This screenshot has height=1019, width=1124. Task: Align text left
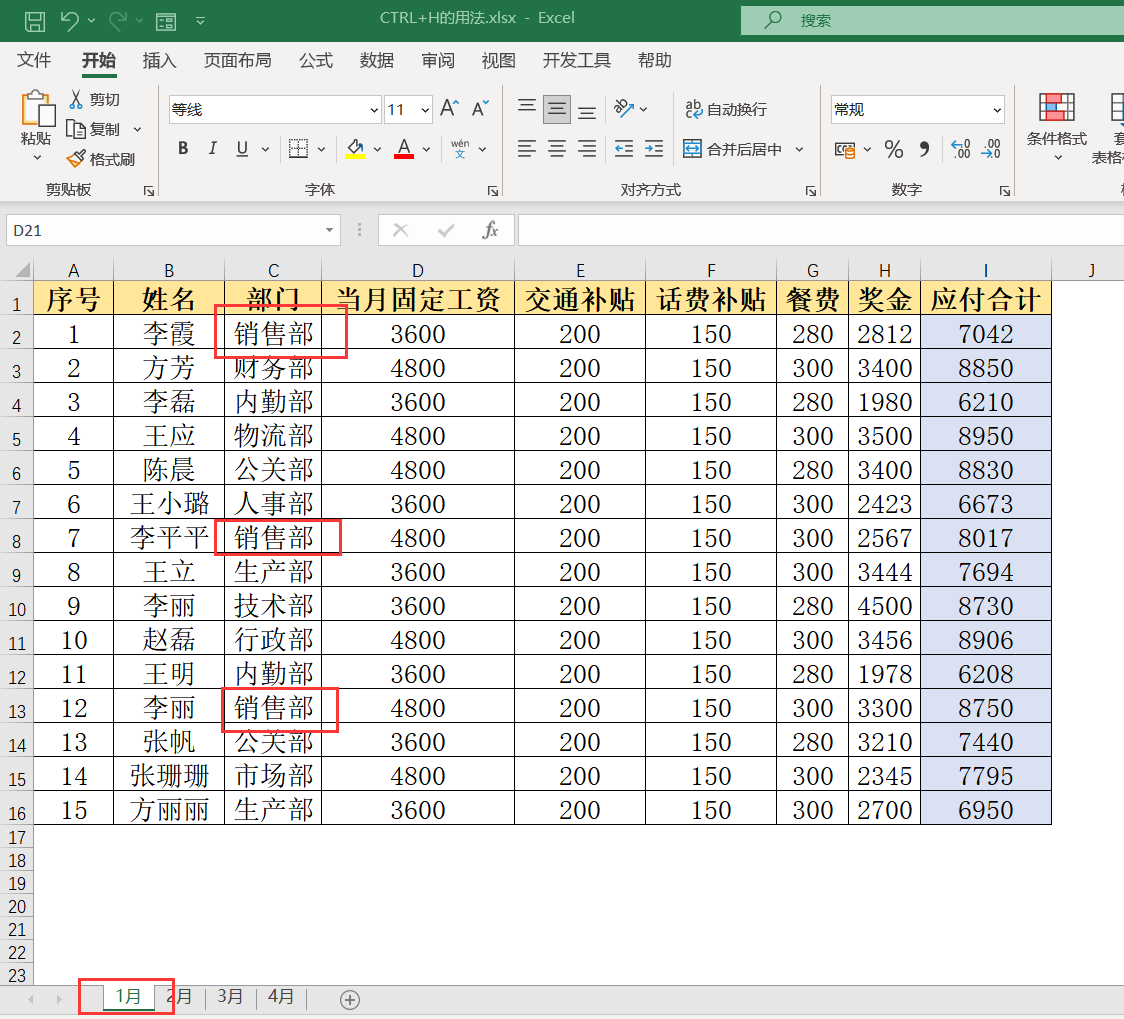[527, 148]
